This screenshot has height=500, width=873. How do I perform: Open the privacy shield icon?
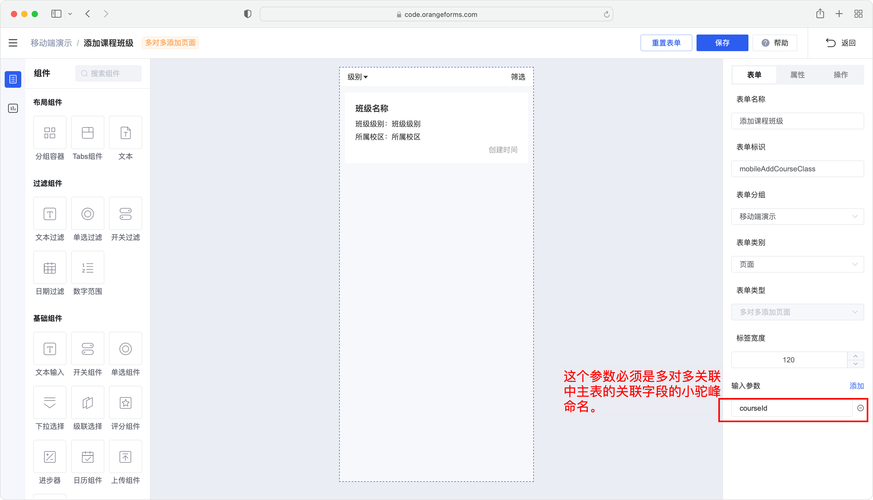tap(248, 14)
